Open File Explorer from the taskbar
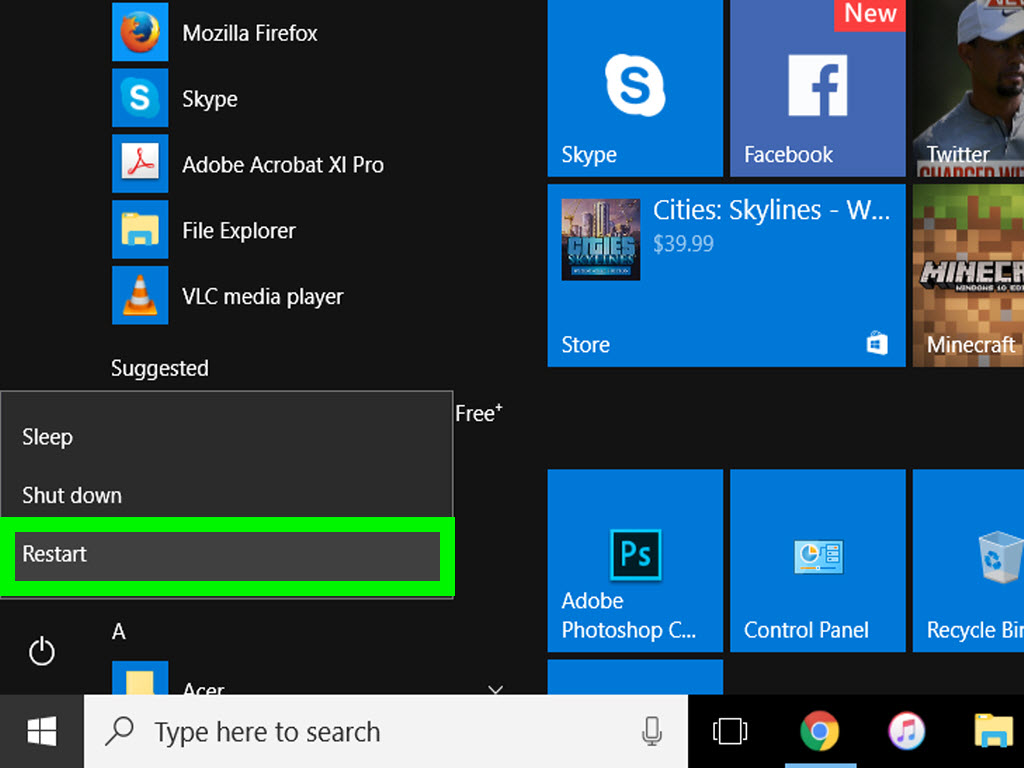 tap(993, 731)
